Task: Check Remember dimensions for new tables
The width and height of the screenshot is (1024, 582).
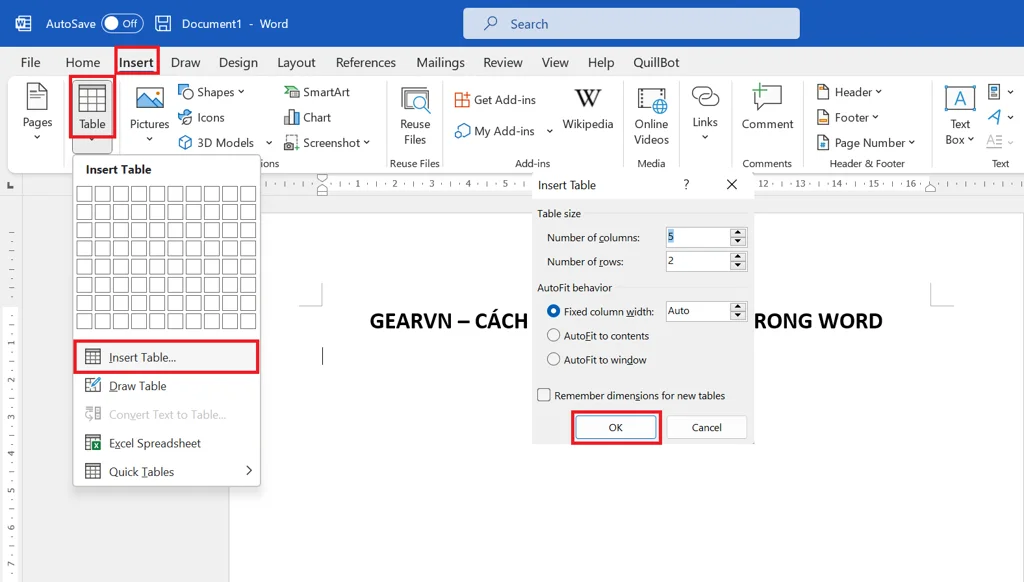Action: pyautogui.click(x=544, y=395)
